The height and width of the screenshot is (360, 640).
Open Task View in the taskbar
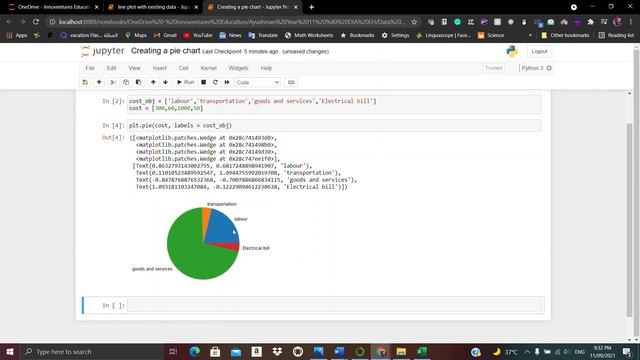tap(173, 351)
